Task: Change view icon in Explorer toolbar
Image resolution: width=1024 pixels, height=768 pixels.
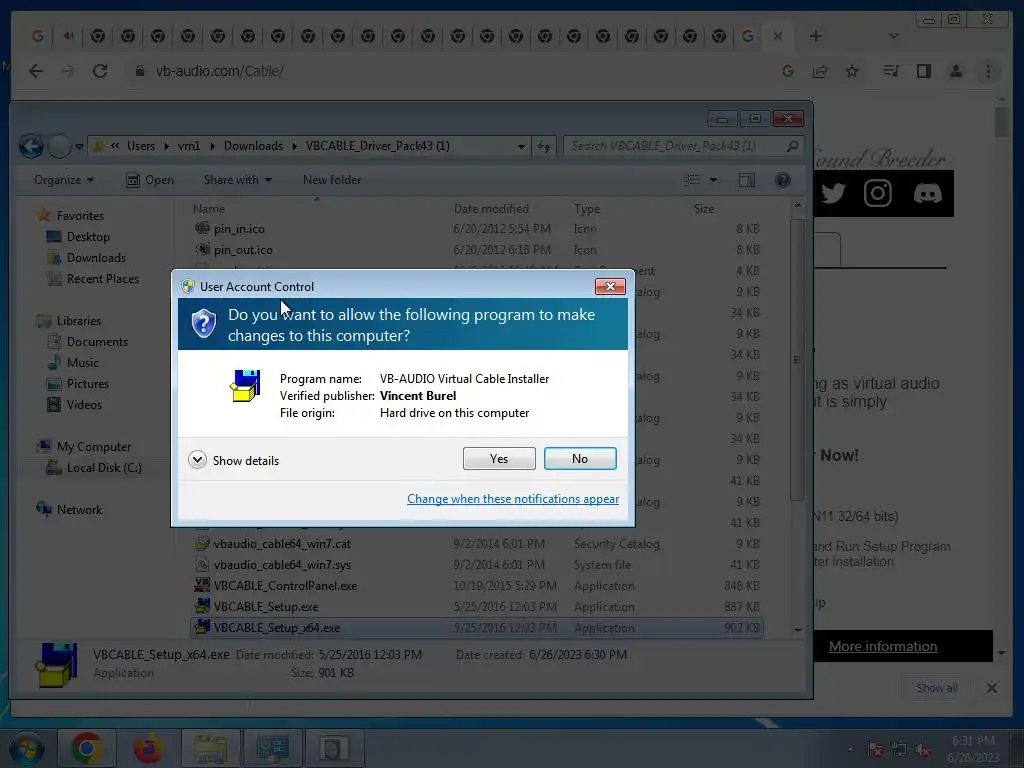Action: (x=692, y=180)
